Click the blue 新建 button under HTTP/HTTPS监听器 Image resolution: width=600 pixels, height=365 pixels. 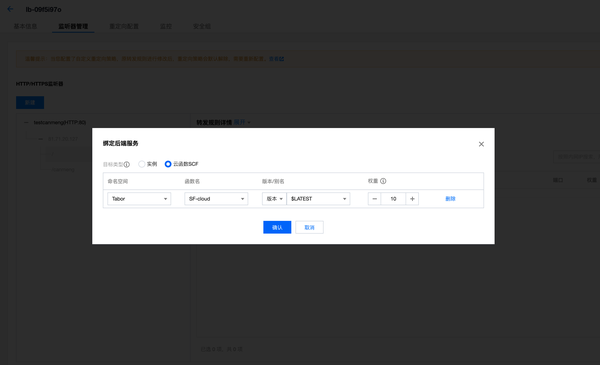click(30, 103)
